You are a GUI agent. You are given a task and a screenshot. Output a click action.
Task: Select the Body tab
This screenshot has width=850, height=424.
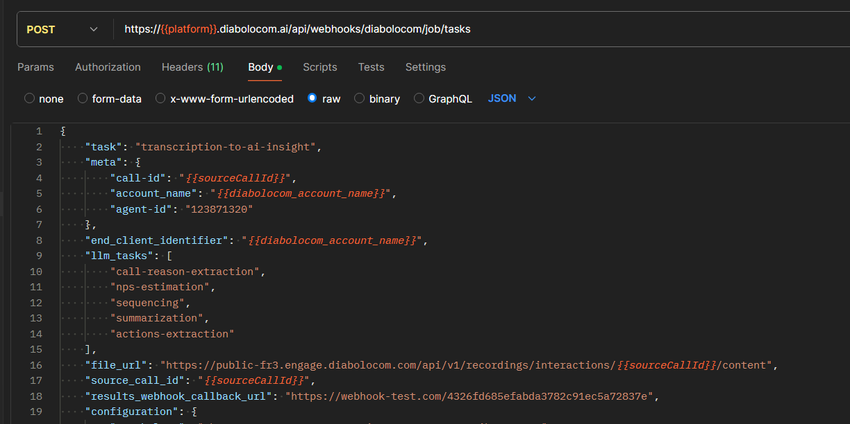click(x=261, y=67)
